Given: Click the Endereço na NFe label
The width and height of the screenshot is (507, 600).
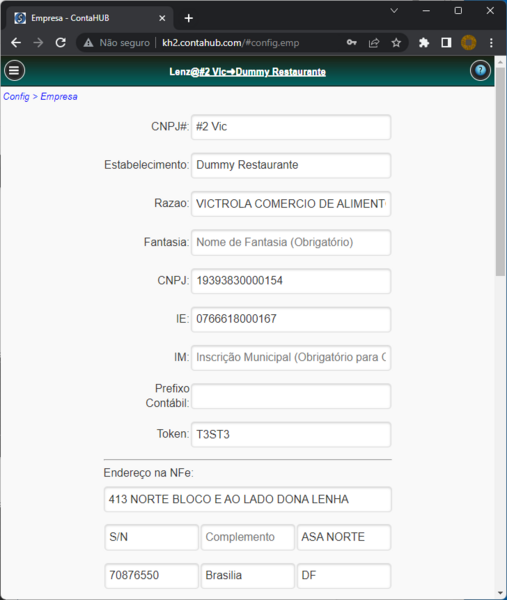Looking at the screenshot, I should pyautogui.click(x=148, y=473).
